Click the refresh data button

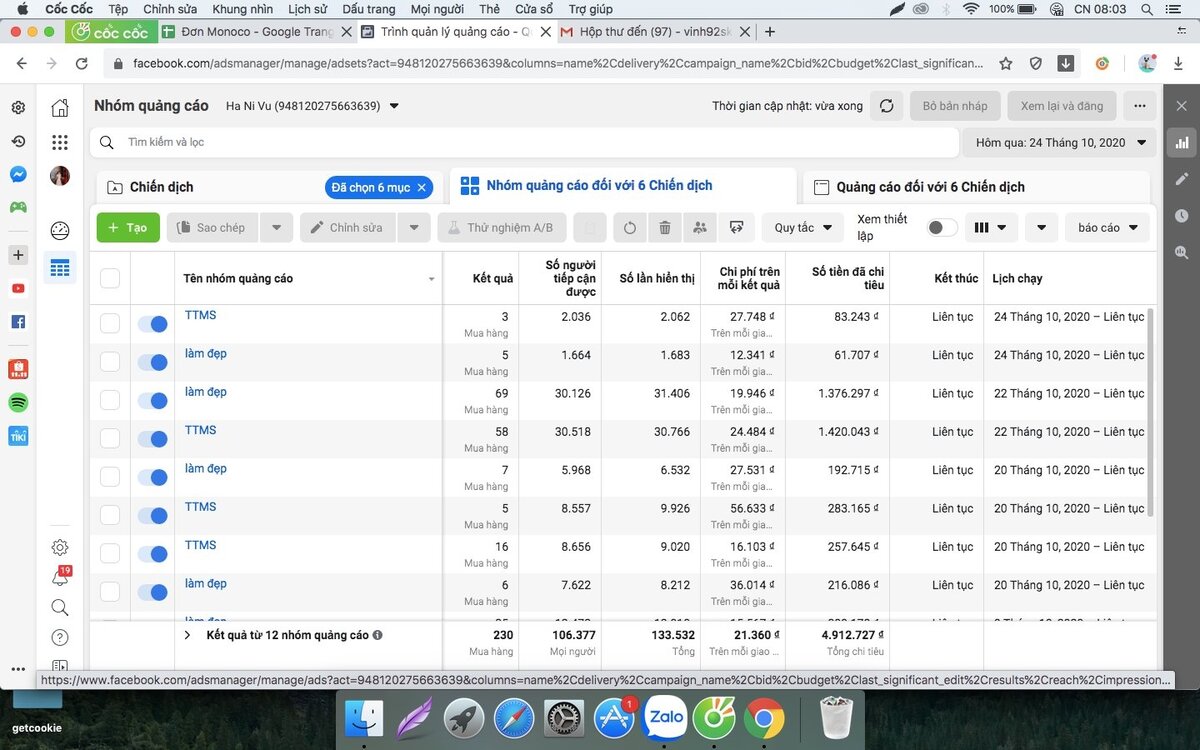(886, 106)
